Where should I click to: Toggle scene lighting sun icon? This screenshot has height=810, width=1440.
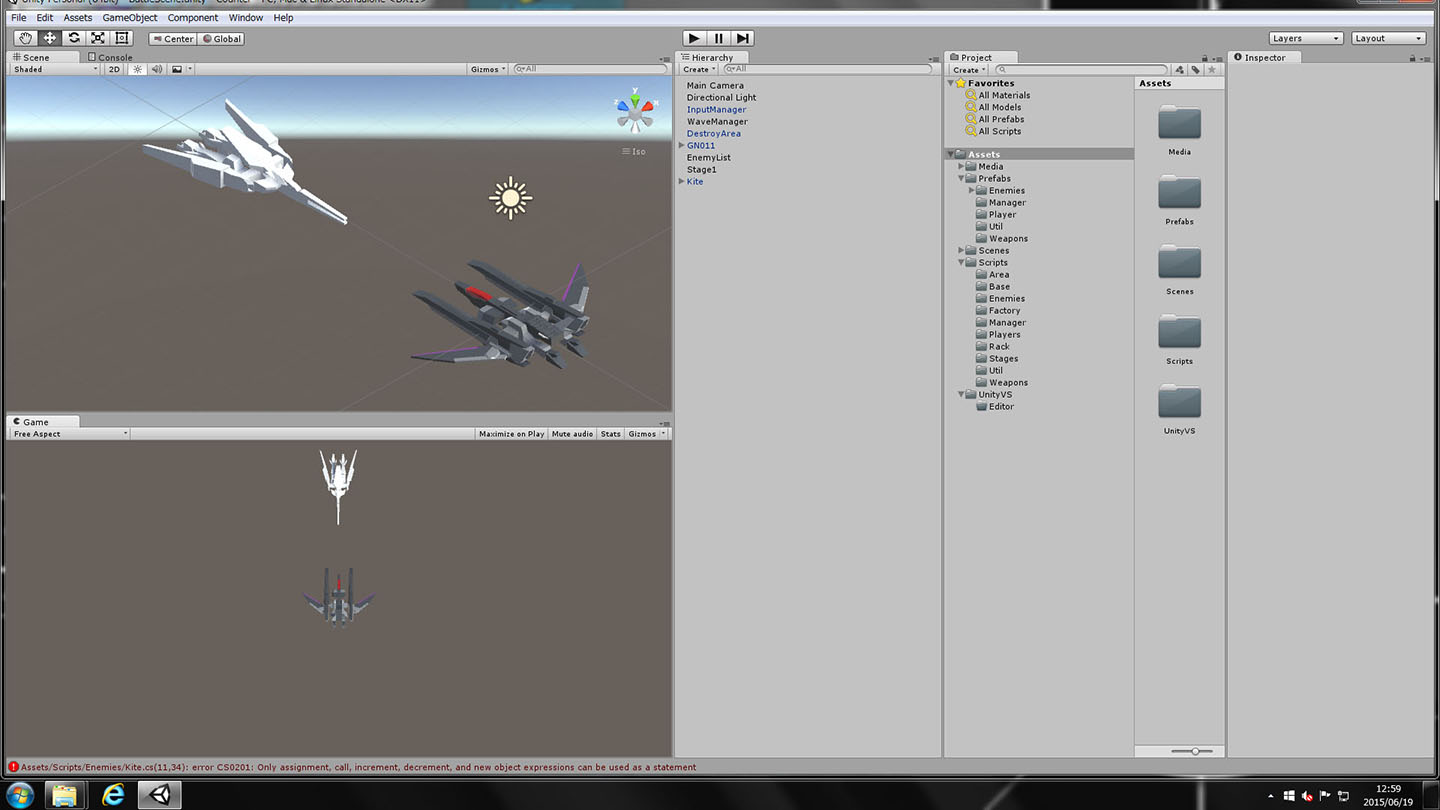pos(138,69)
